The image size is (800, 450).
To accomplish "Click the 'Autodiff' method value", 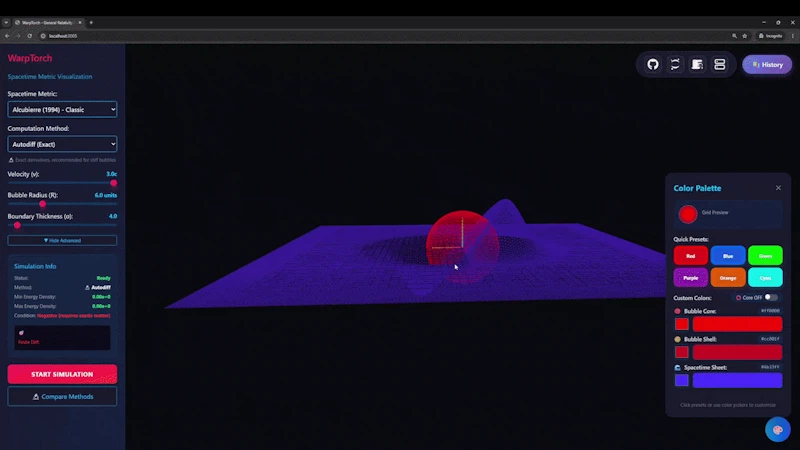I will click(x=101, y=287).
